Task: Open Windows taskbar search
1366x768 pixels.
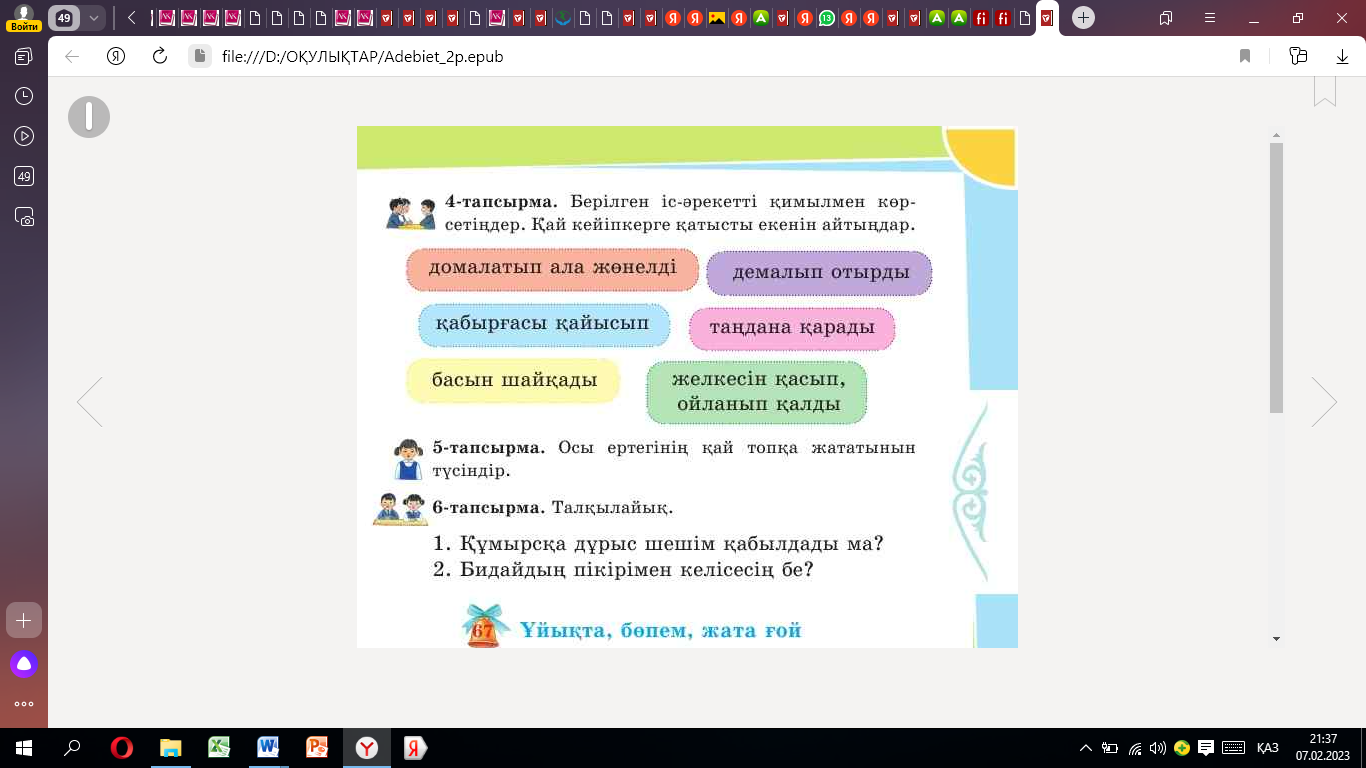Action: (72, 747)
